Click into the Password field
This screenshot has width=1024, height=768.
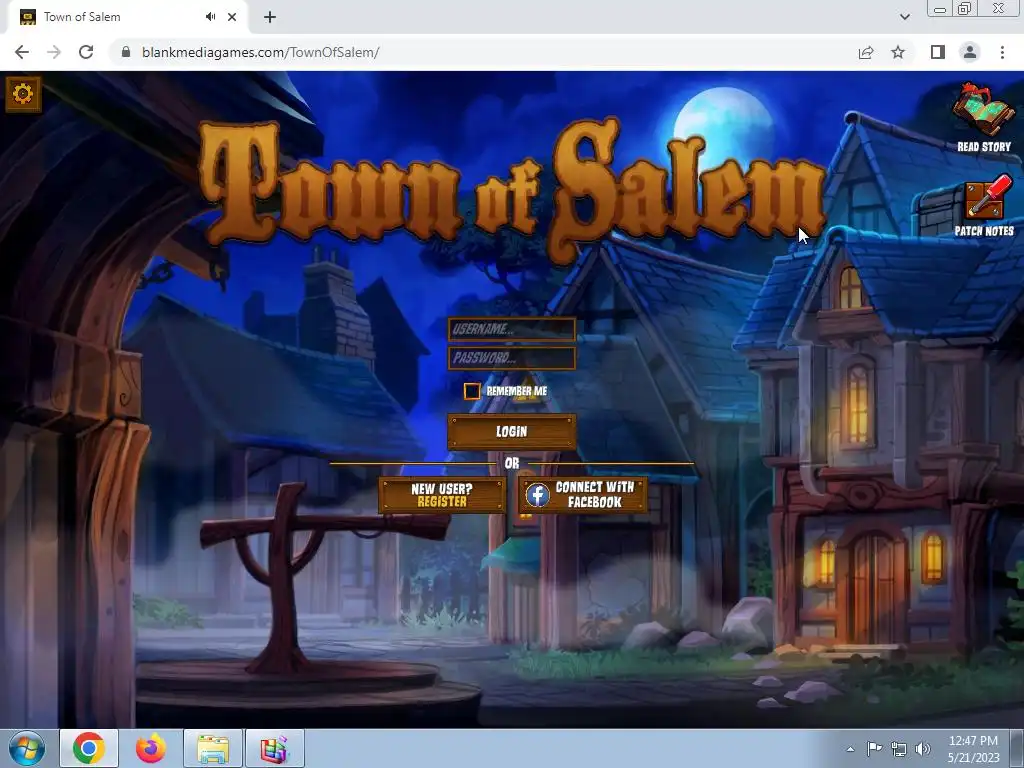511,358
